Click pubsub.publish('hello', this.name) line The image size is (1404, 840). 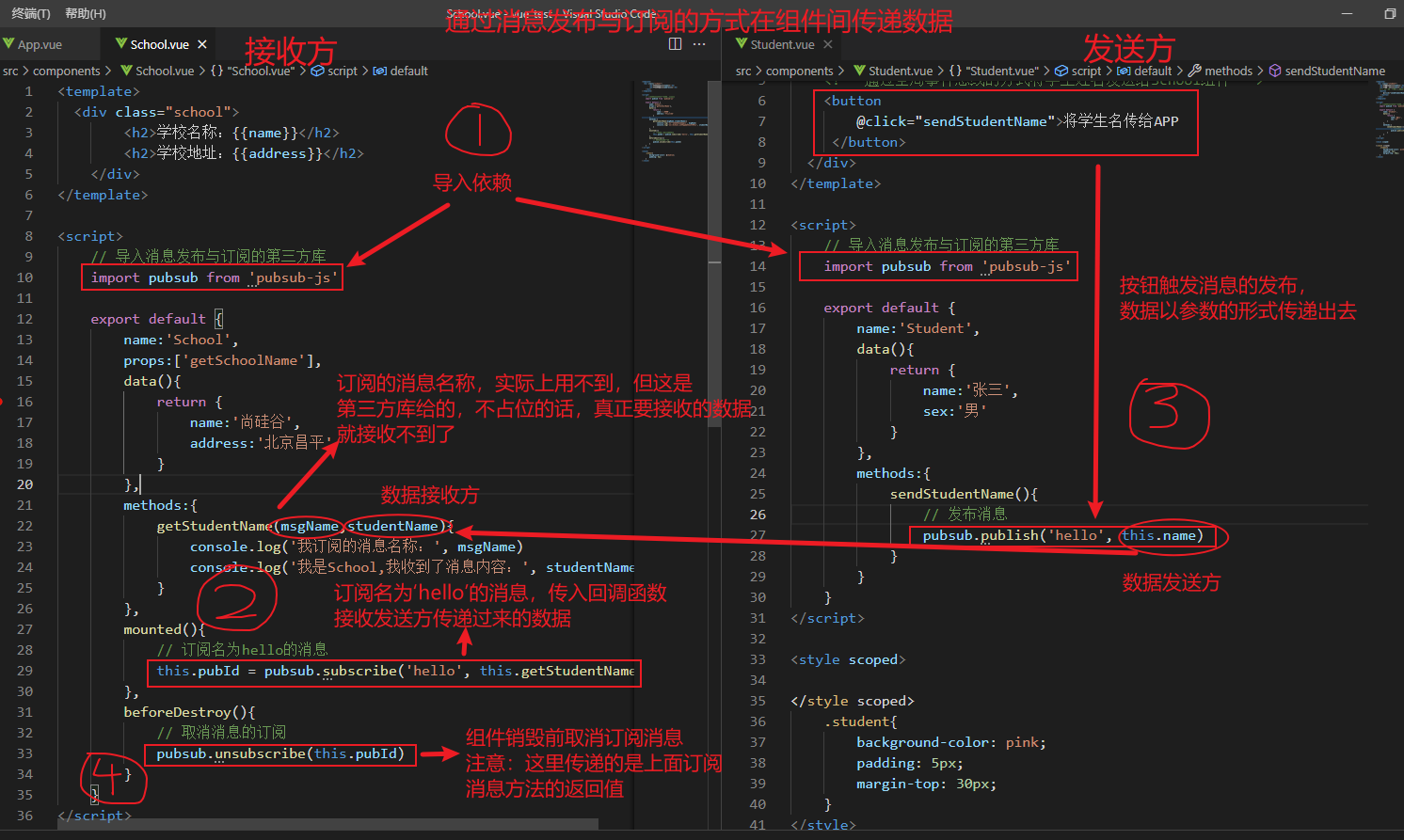pos(1063,535)
